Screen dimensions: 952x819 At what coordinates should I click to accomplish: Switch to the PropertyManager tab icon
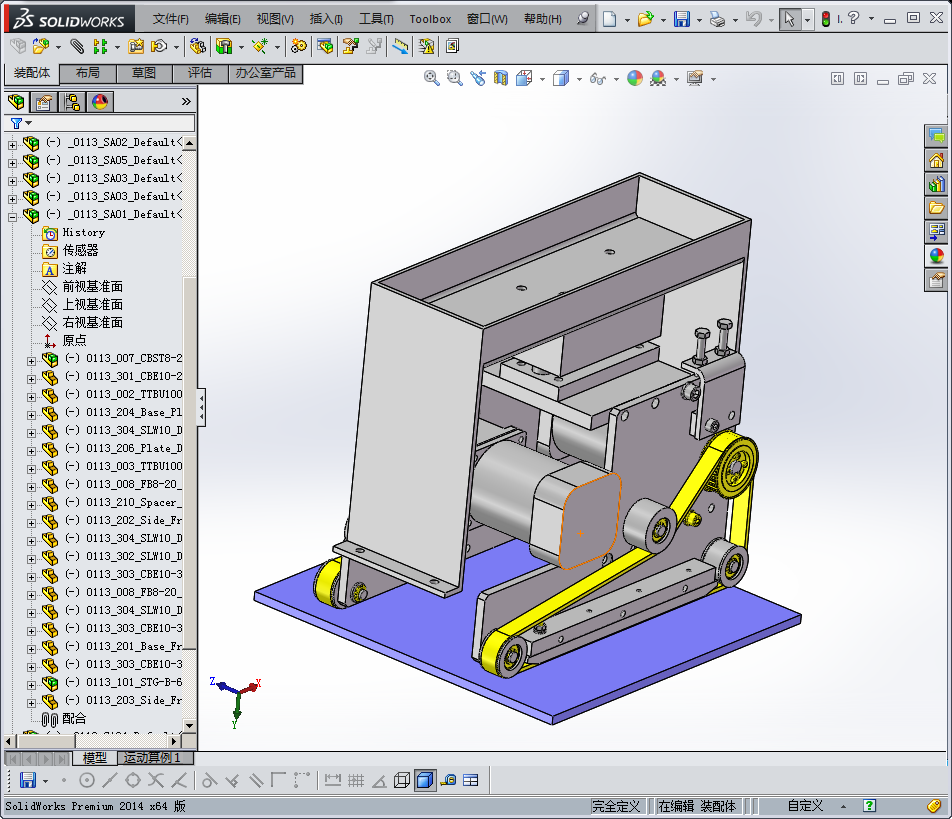tap(44, 102)
